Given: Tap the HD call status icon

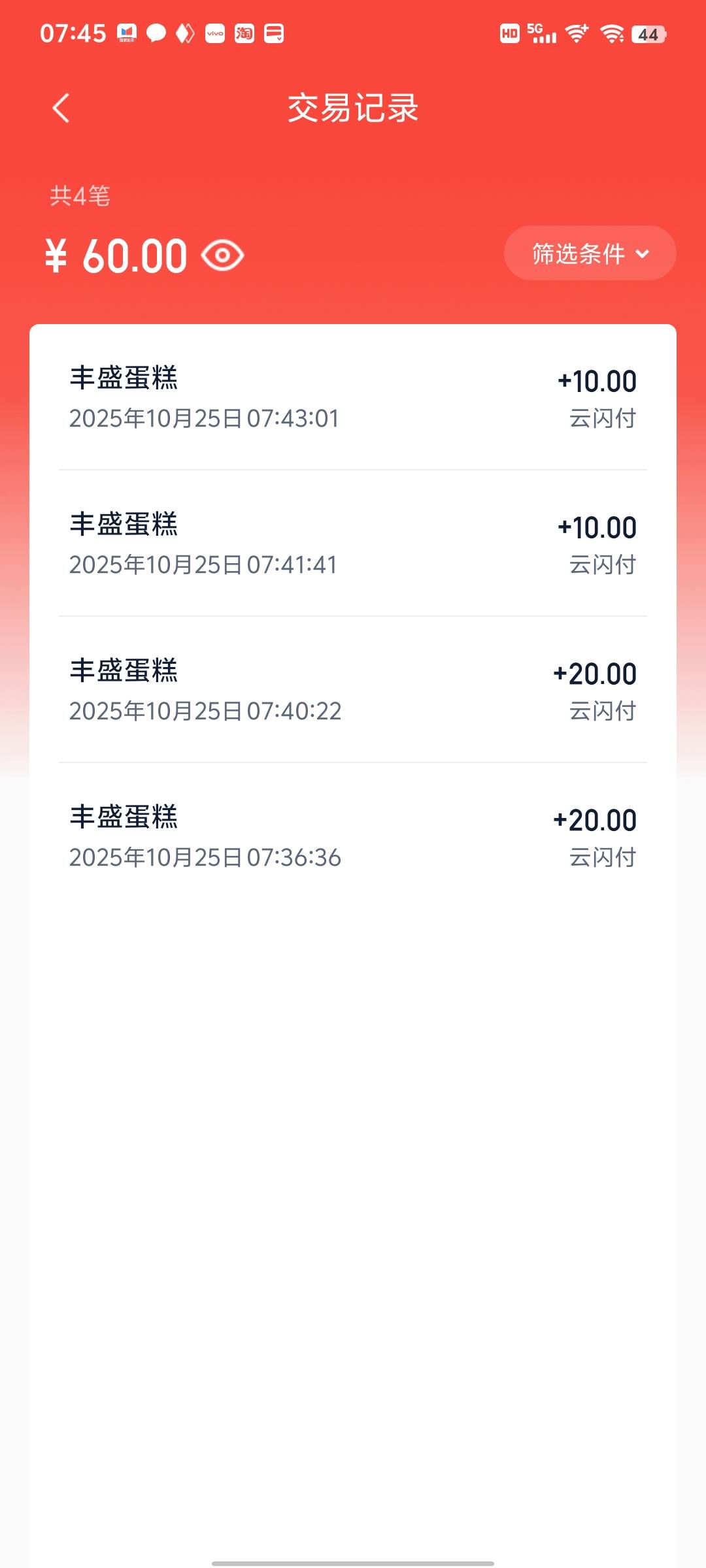Looking at the screenshot, I should [510, 33].
